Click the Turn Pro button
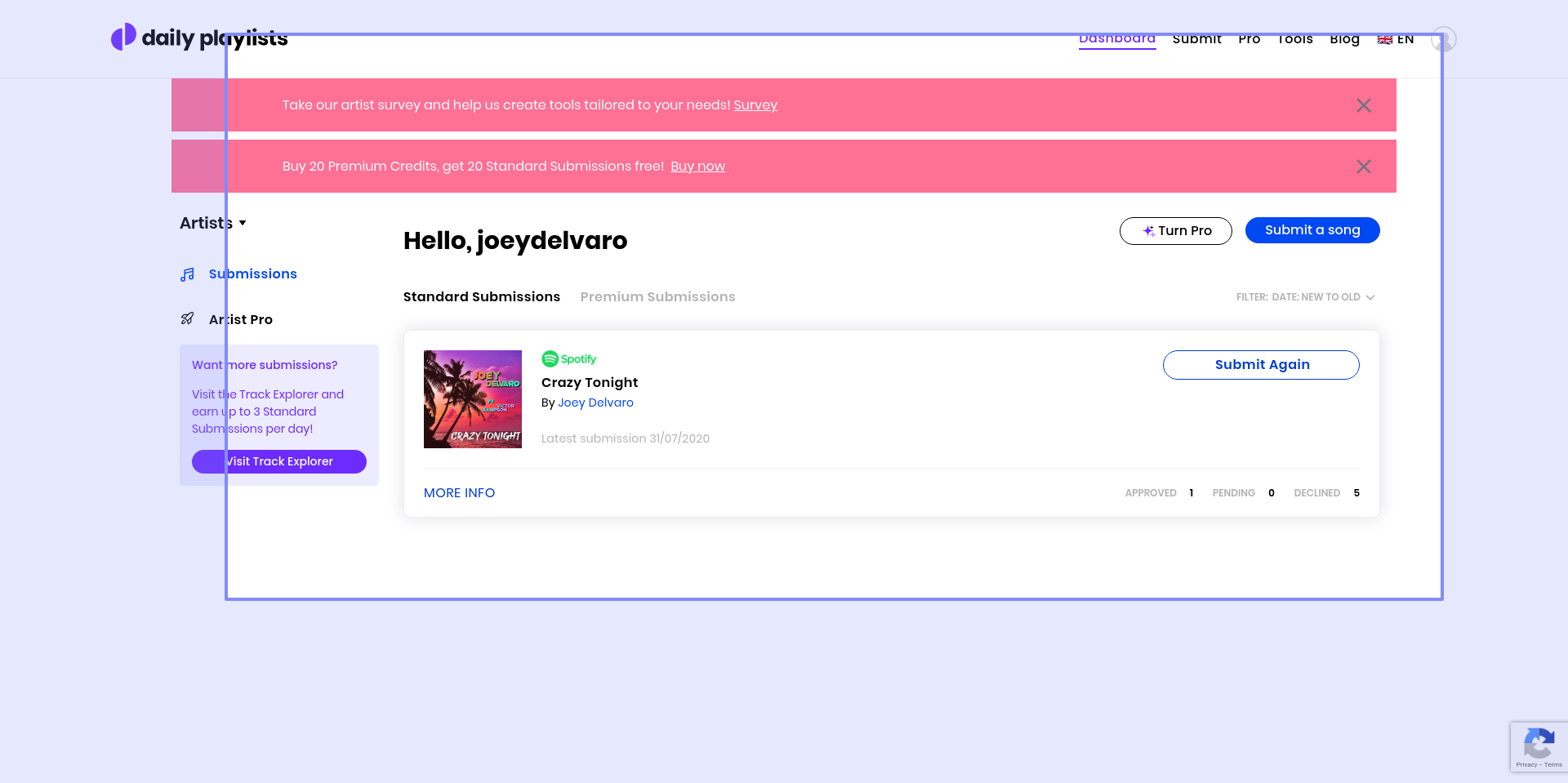 1175,231
